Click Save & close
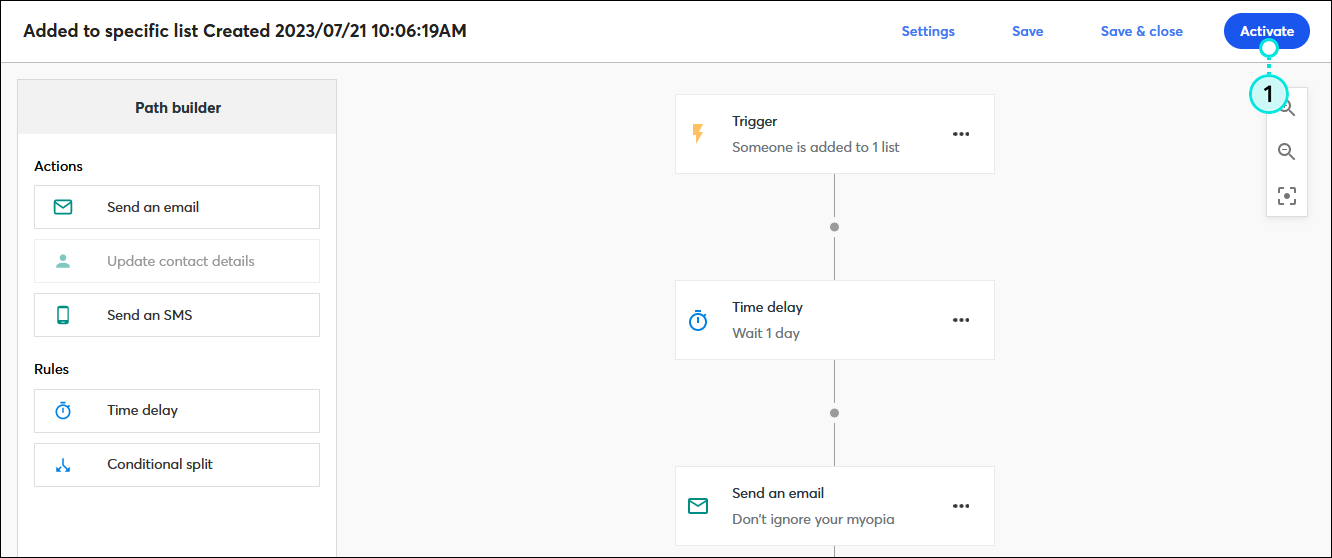The width and height of the screenshot is (1332, 558). tap(1141, 31)
